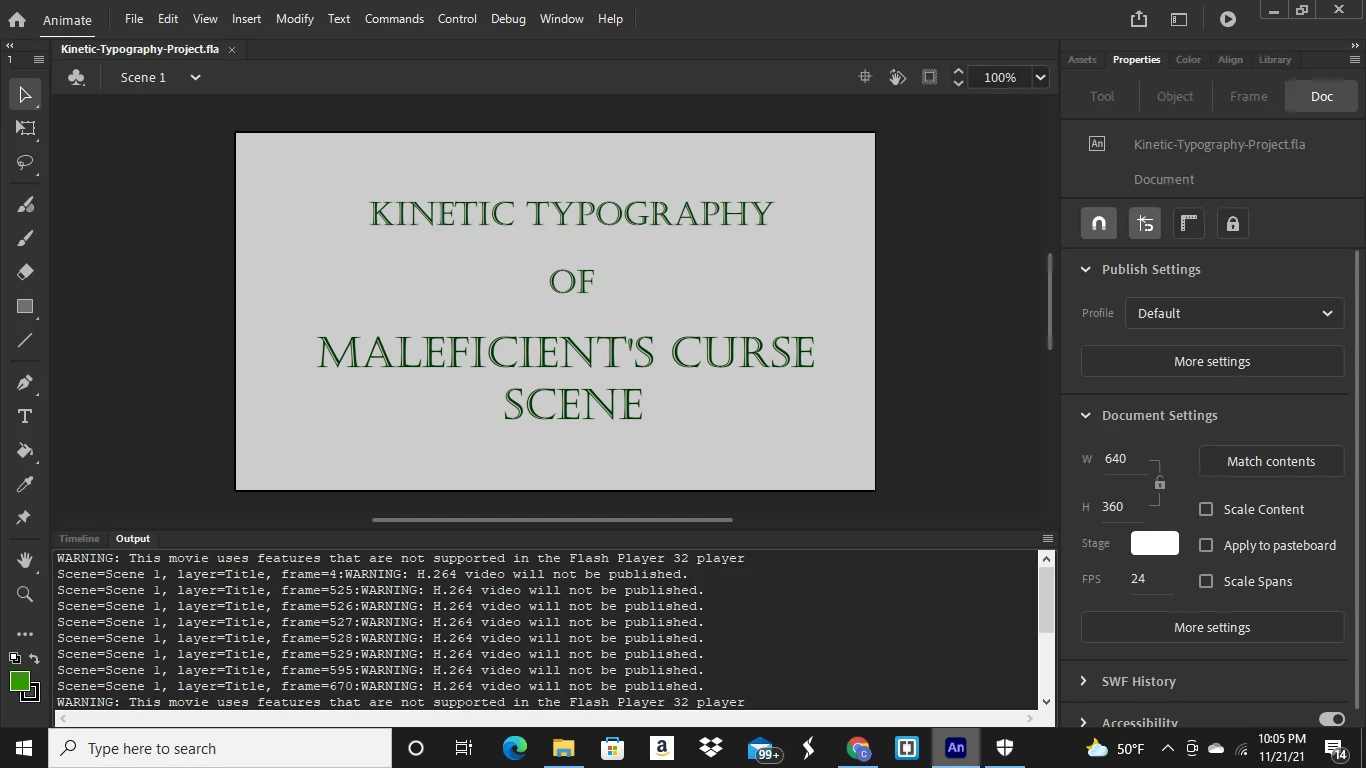Switch to the Timeline tab
Image resolution: width=1366 pixels, height=768 pixels.
tap(79, 538)
